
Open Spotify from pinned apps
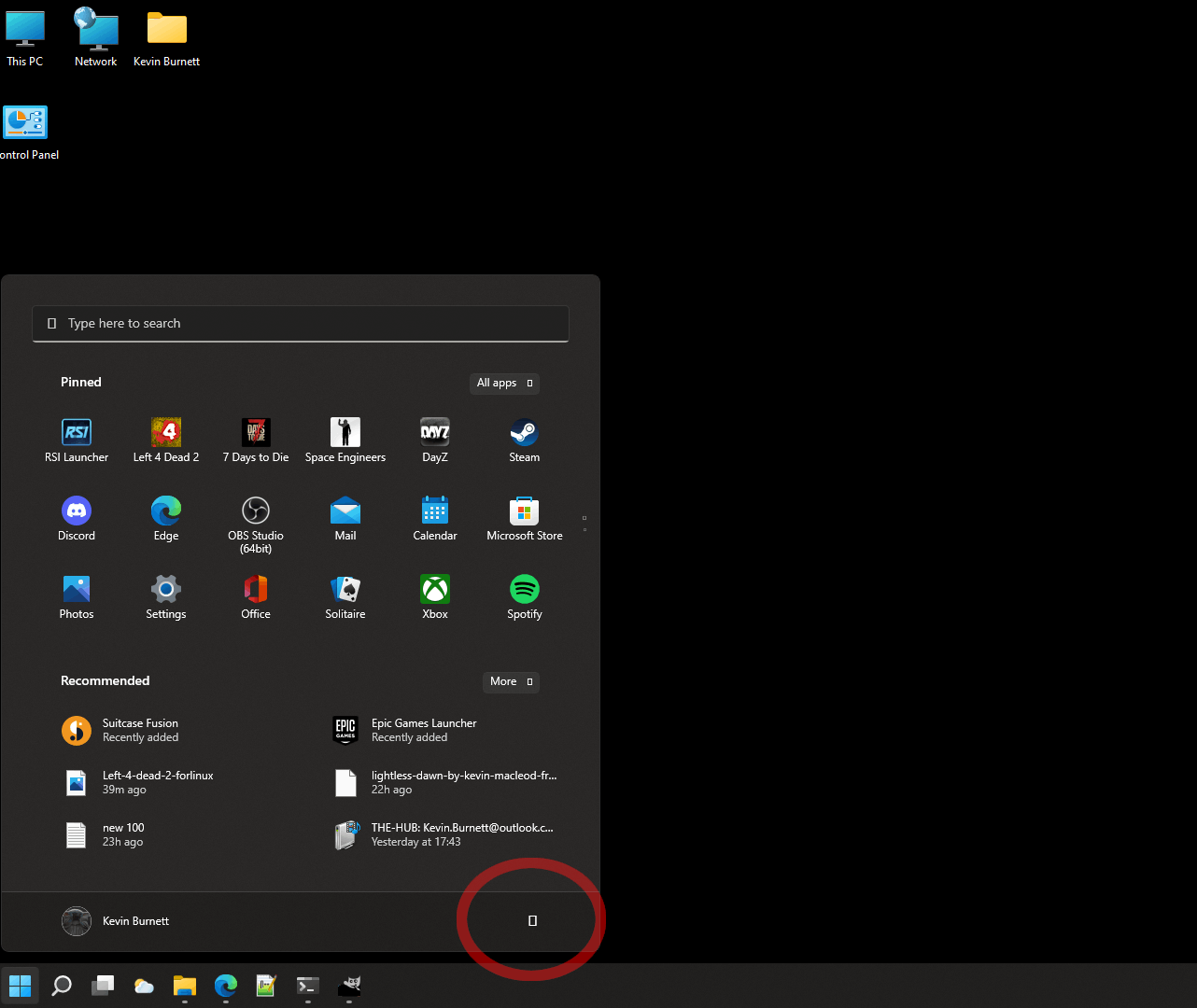524,589
